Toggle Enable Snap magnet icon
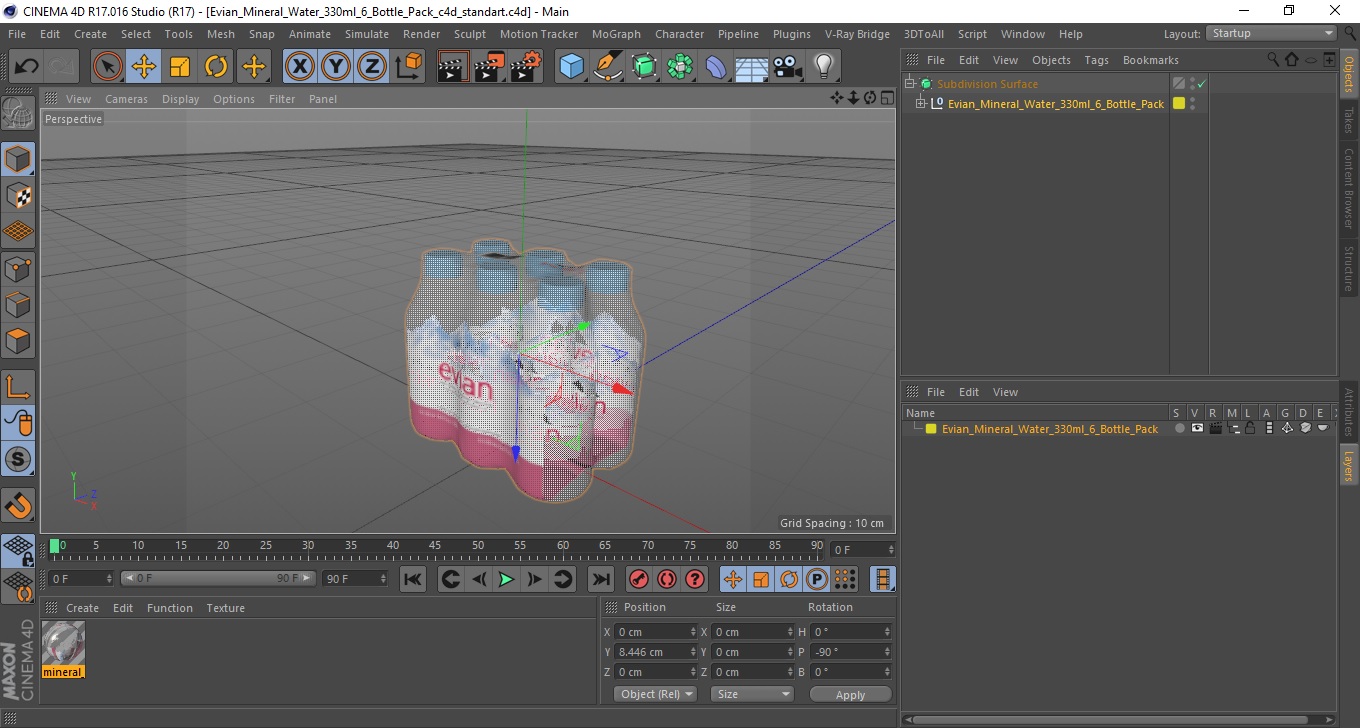 [18, 505]
